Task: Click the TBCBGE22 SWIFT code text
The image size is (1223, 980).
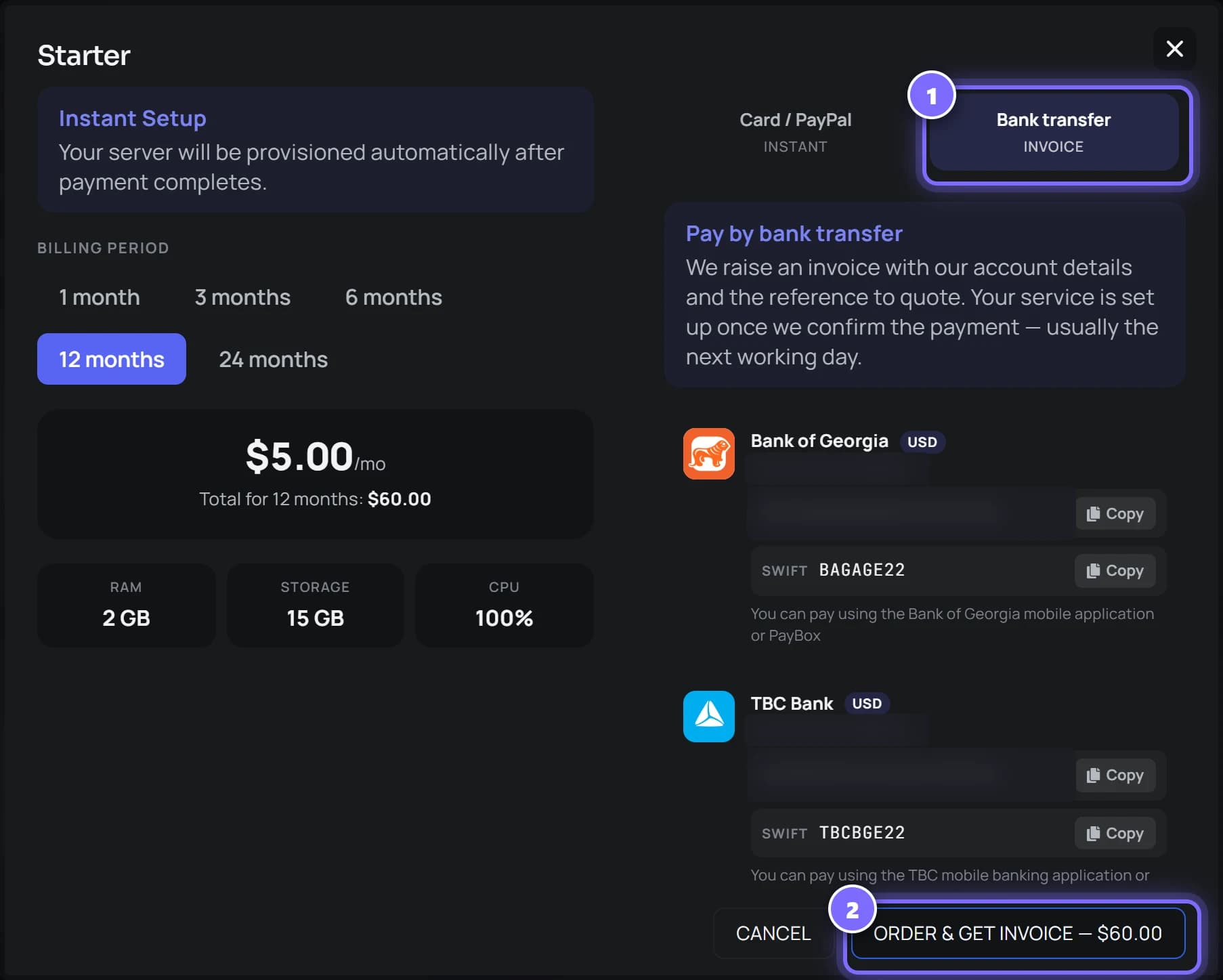Action: 861,832
